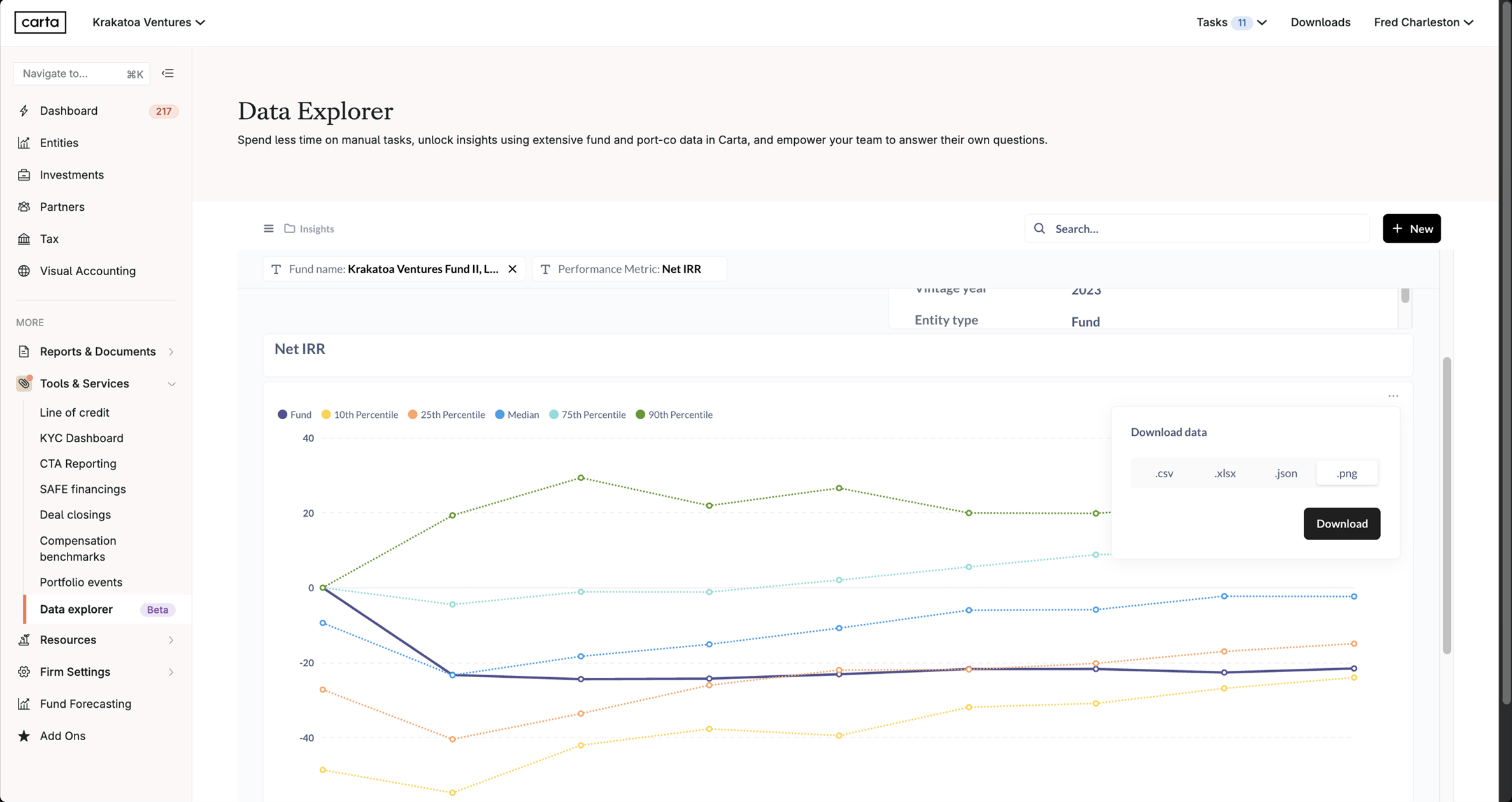1512x802 pixels.
Task: Select the Visual Accounting globe icon
Action: 24,271
